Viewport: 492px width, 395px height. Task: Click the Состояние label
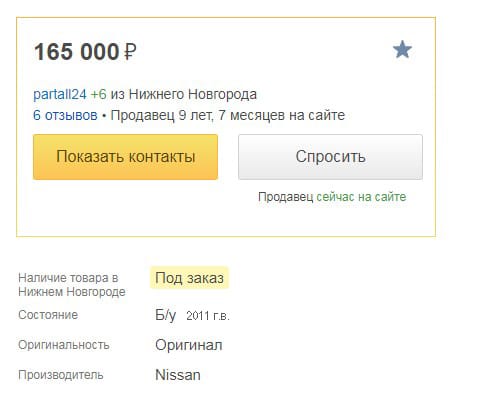coord(48,315)
